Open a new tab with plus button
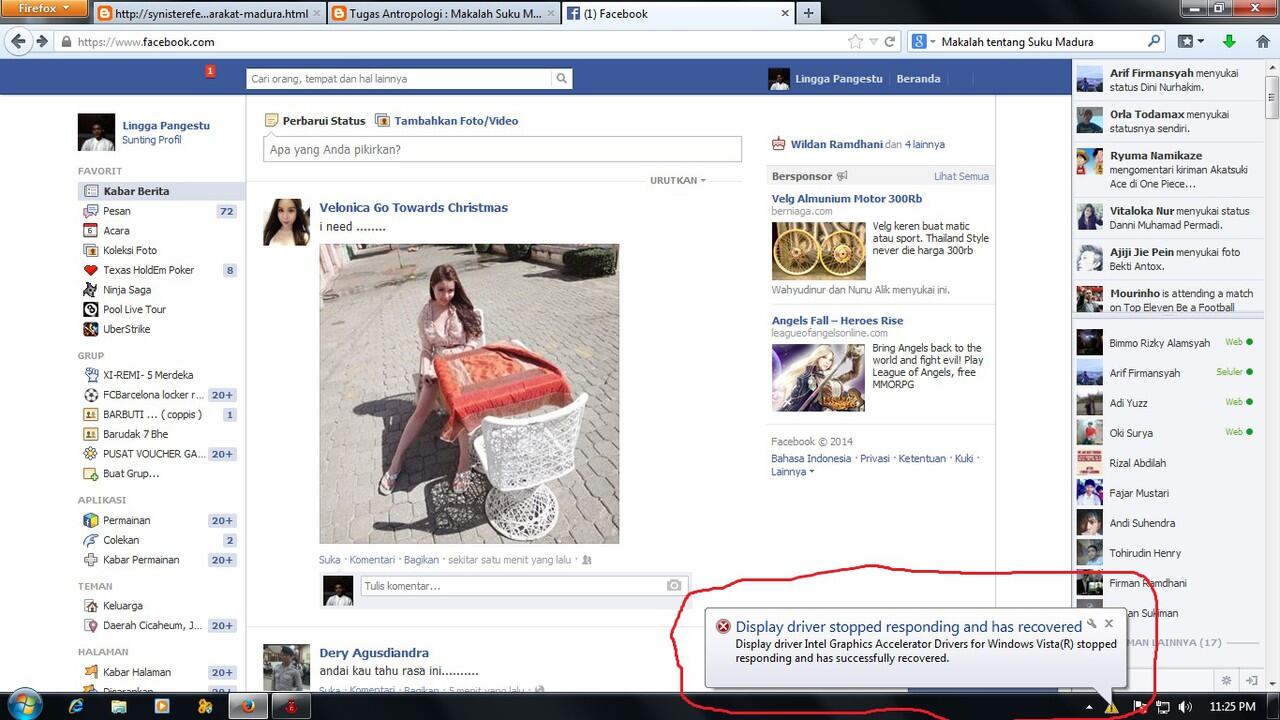The width and height of the screenshot is (1280, 720). (808, 13)
